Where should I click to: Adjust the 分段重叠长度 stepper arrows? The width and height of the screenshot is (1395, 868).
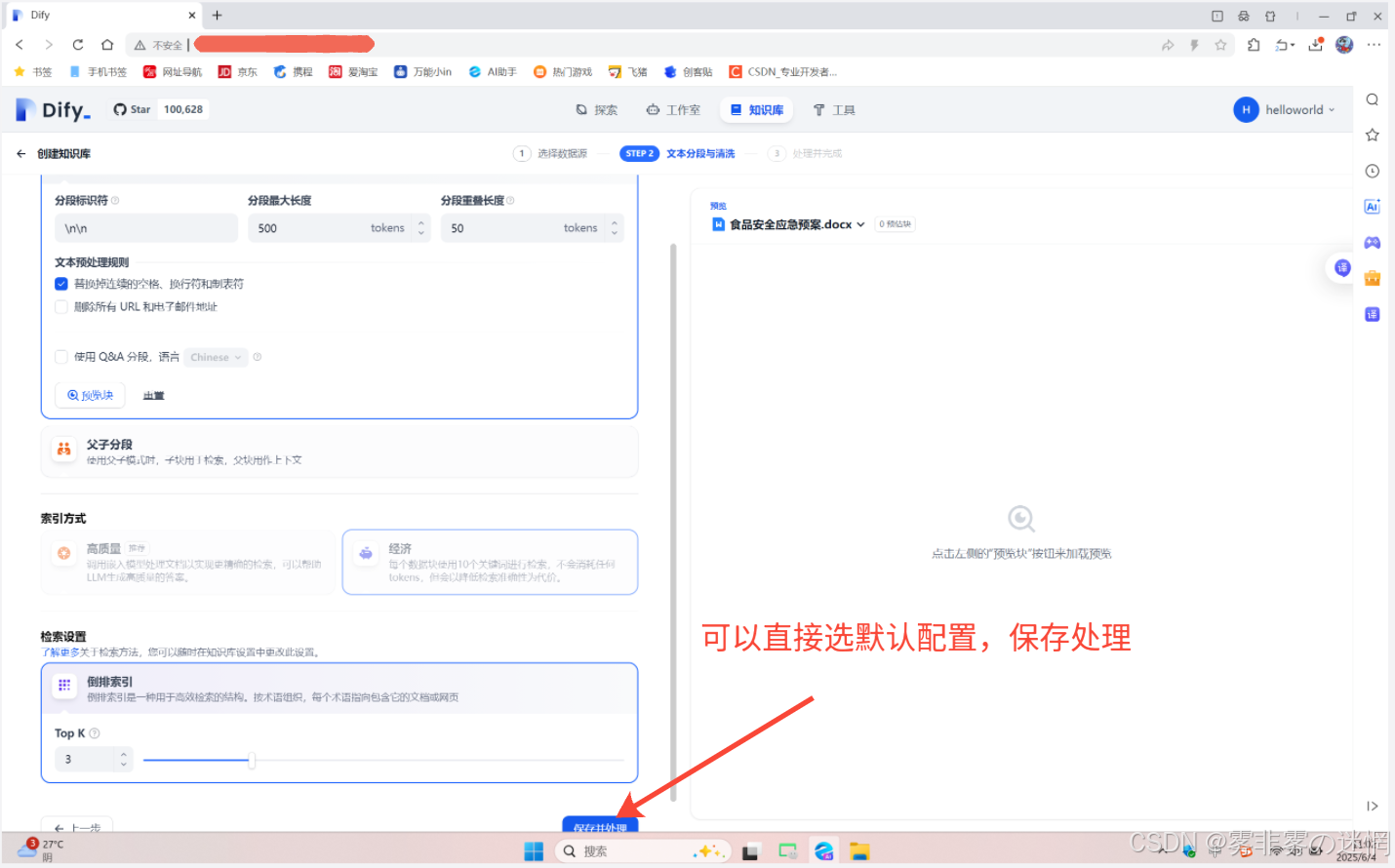tap(615, 228)
